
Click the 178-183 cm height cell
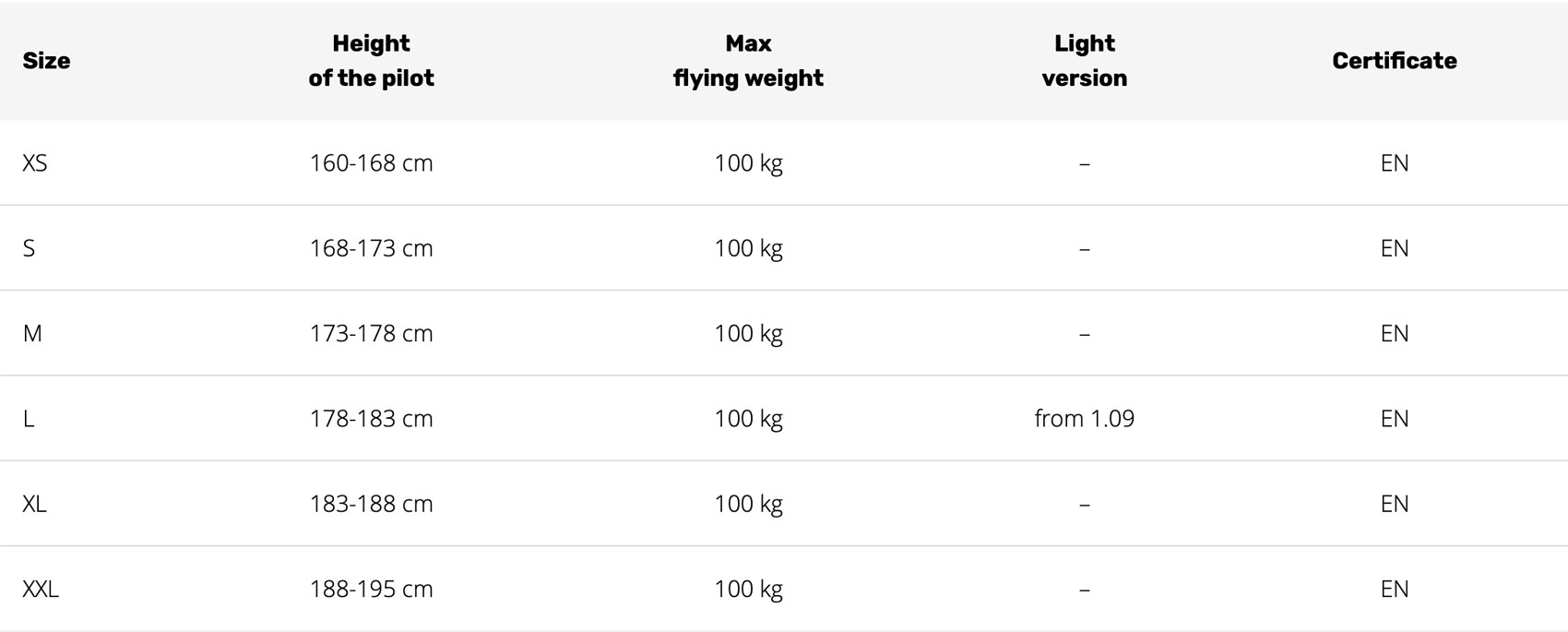click(x=371, y=419)
